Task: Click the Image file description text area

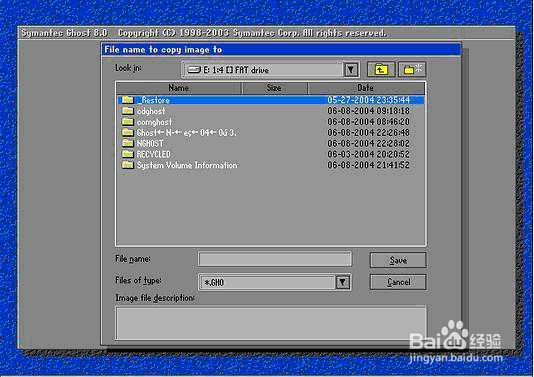Action: (x=271, y=323)
